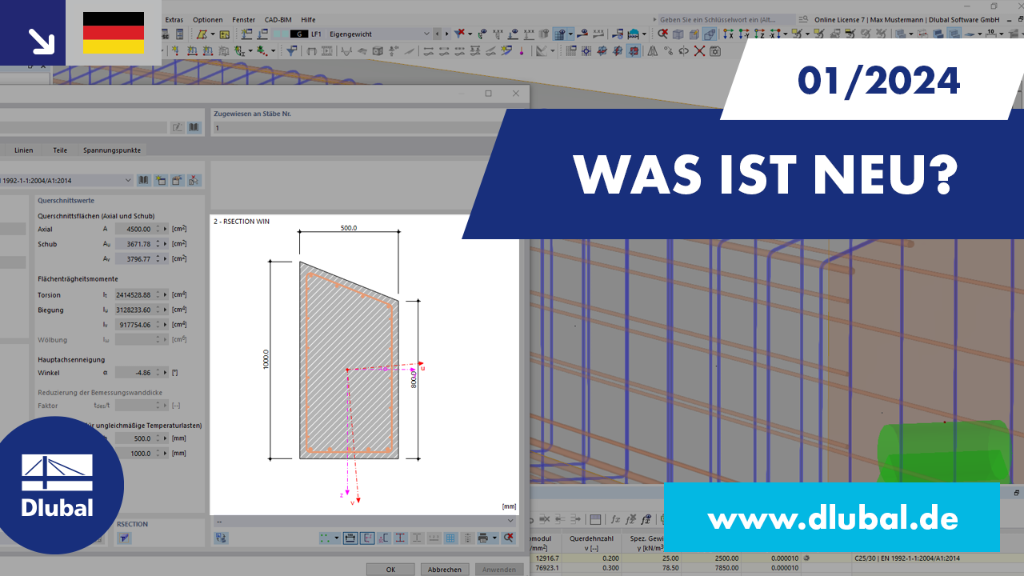
Task: Click the icon left below section preview
Action: click(x=221, y=538)
